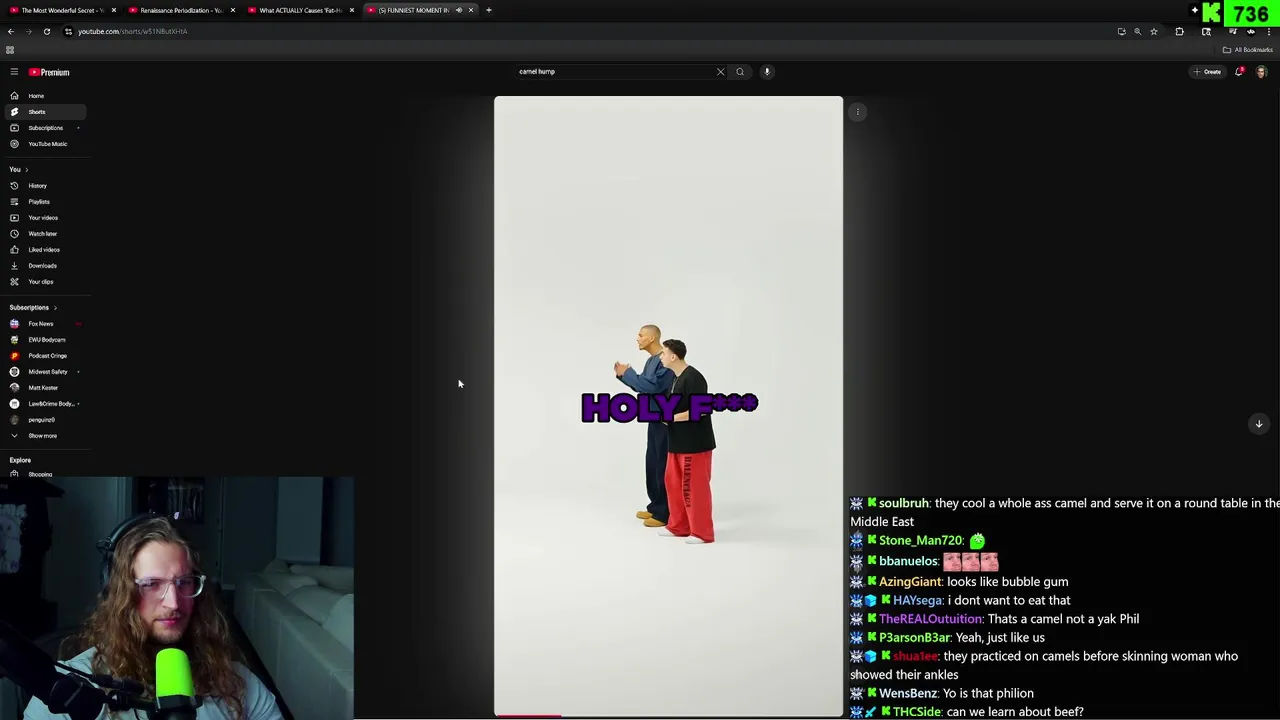The image size is (1280, 720).
Task: Open Subscriptions in the sidebar
Action: point(43,128)
